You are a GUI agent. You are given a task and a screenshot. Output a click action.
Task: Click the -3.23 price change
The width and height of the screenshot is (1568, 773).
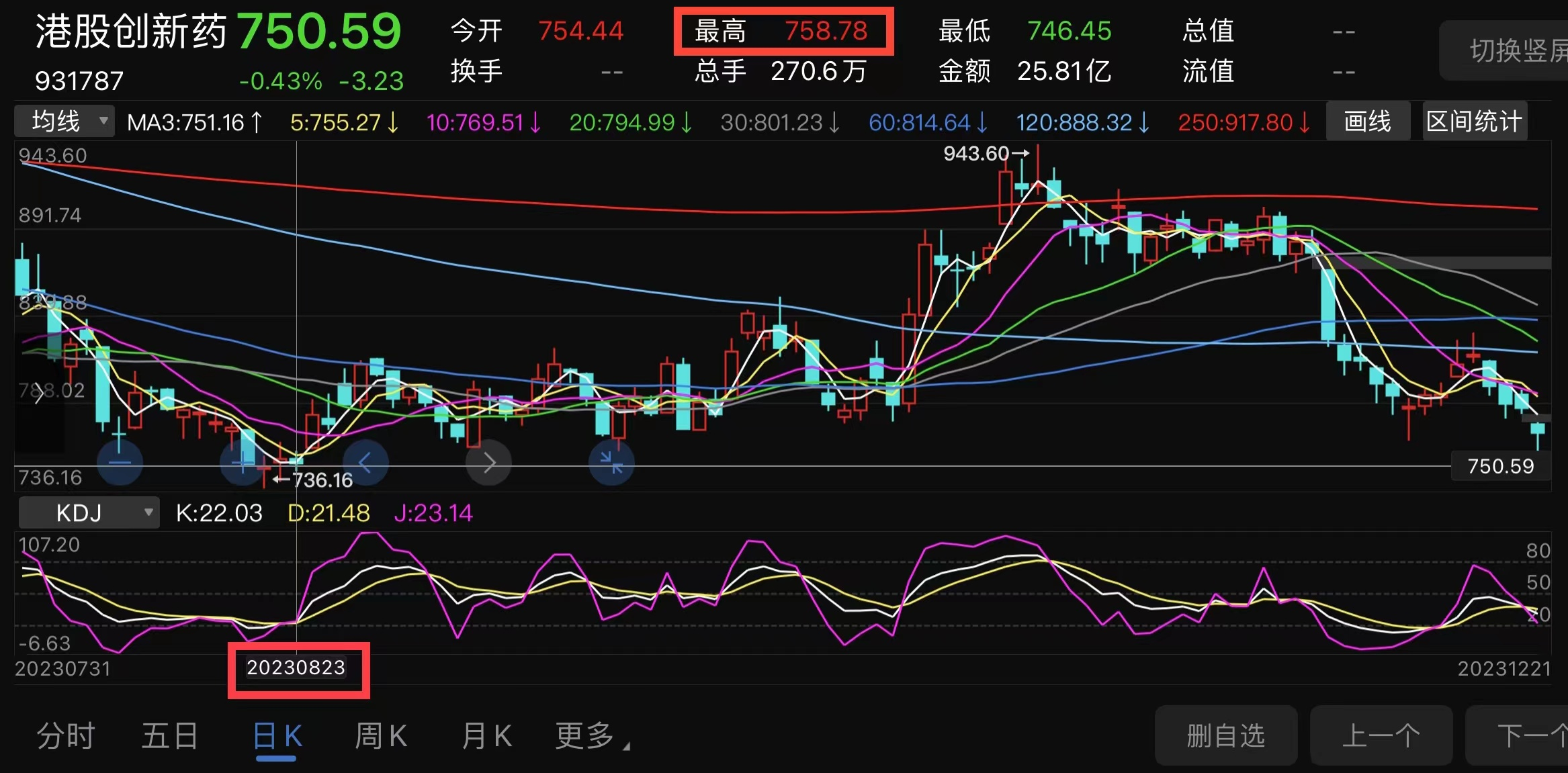click(x=372, y=81)
